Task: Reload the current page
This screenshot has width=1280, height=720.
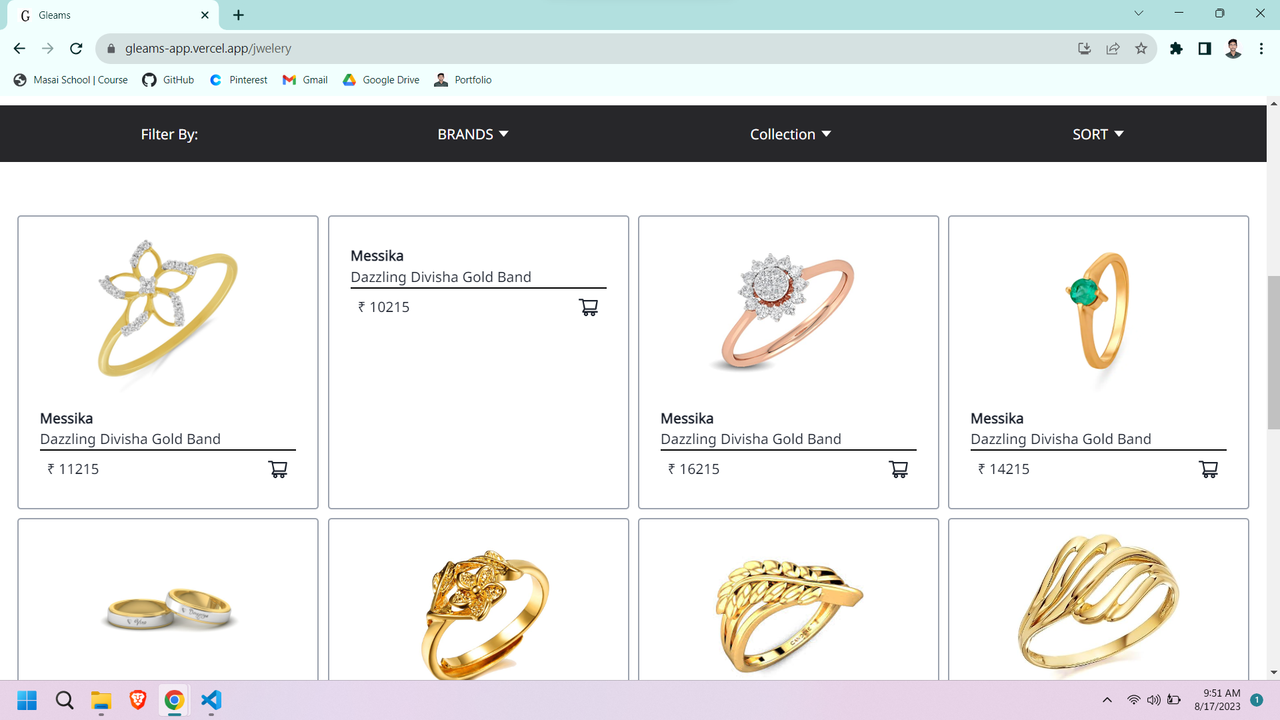Action: (76, 48)
